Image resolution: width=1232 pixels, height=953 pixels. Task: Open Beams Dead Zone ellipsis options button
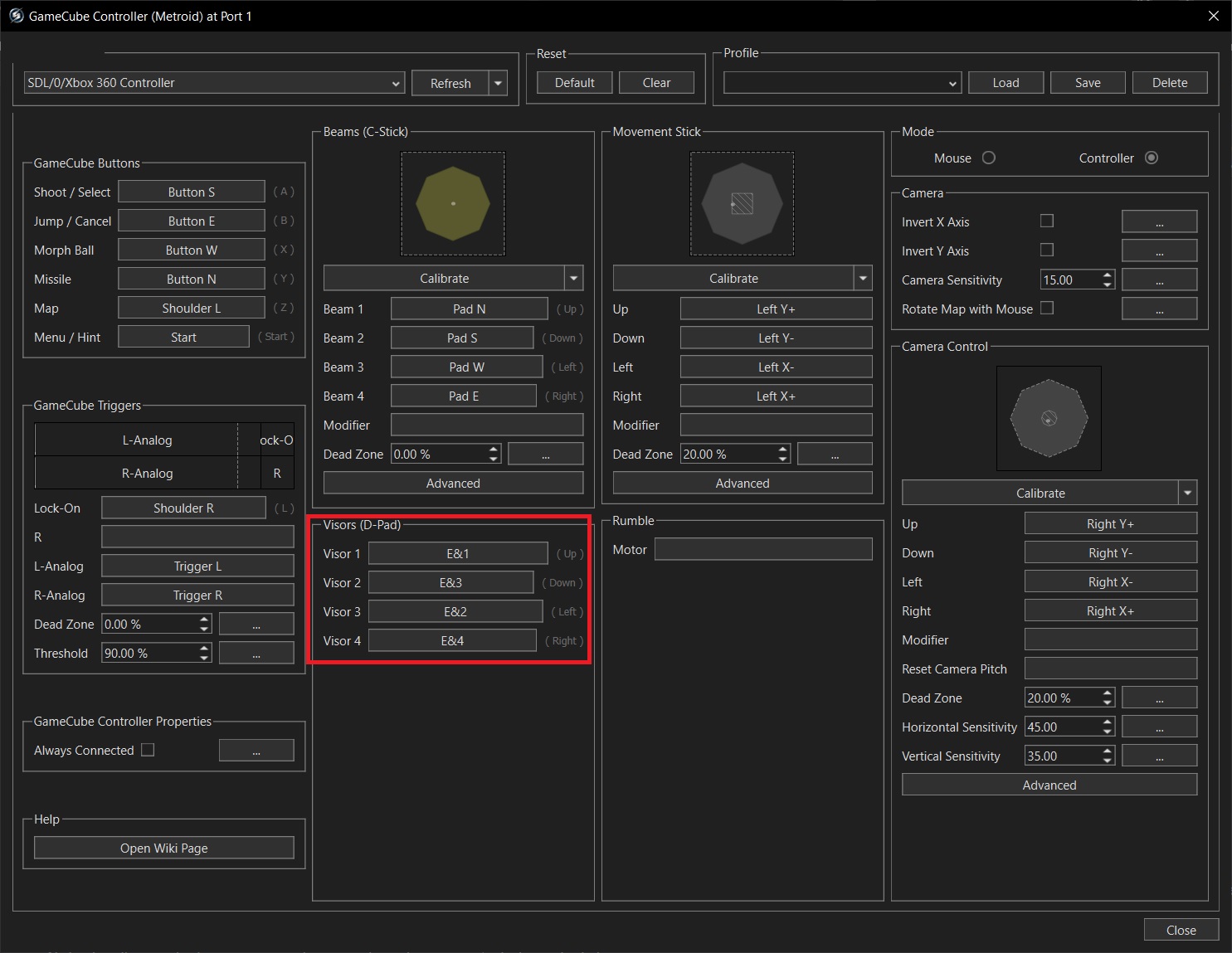pos(545,455)
